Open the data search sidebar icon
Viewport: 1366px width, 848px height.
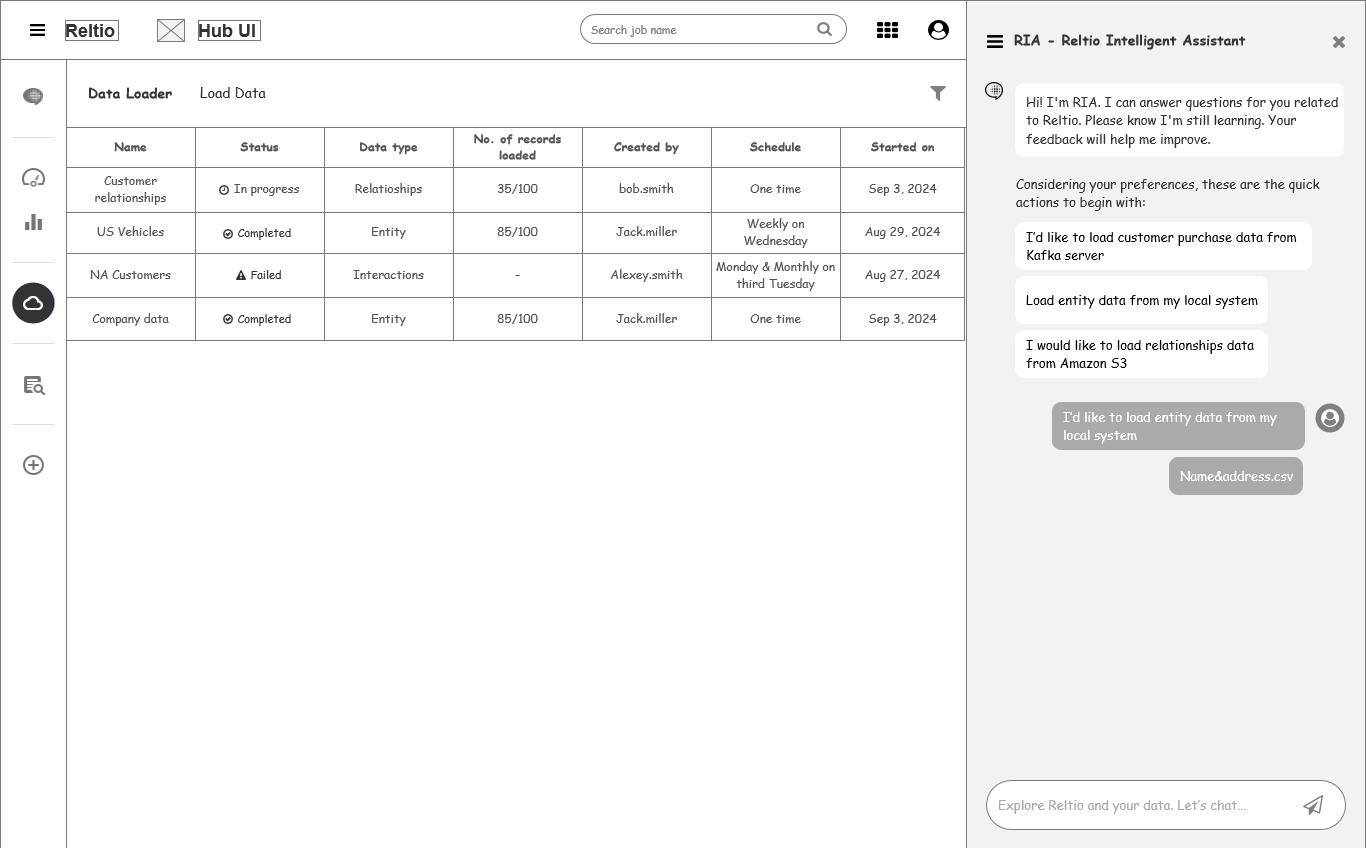tap(33, 385)
